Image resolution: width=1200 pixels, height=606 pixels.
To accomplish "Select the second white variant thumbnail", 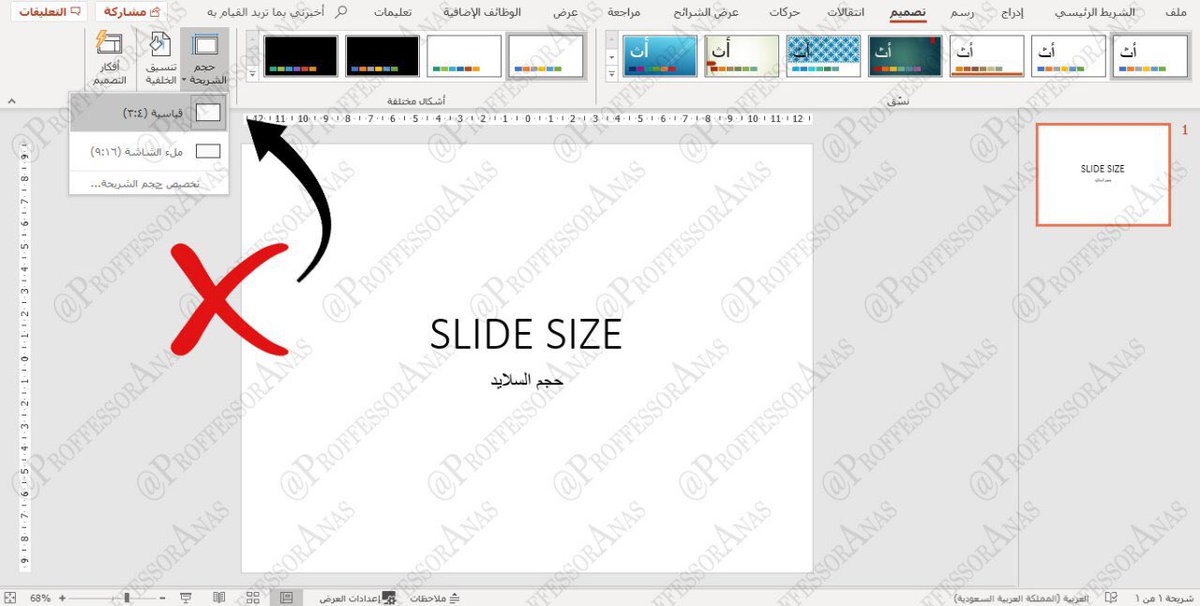I will click(x=464, y=56).
